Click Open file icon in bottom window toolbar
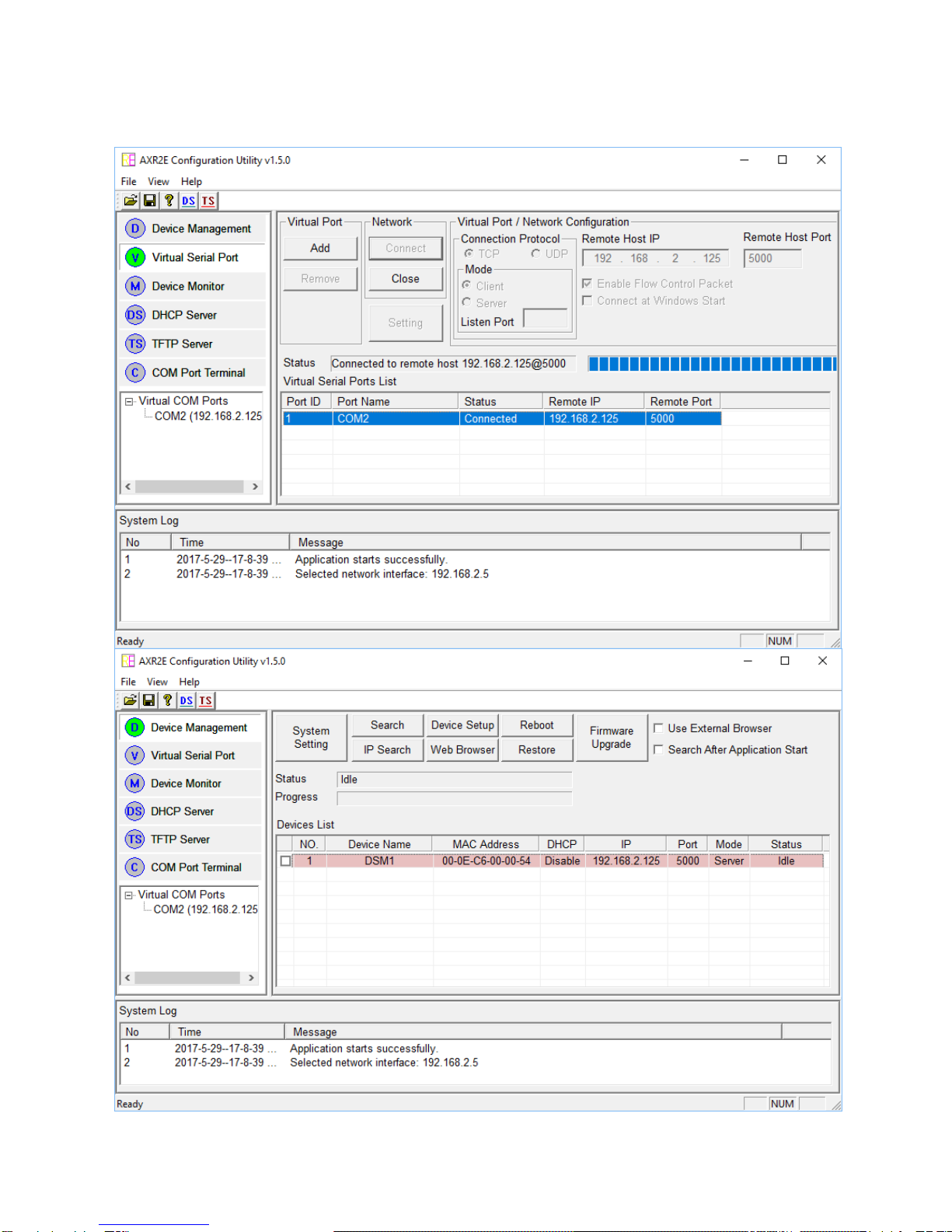This screenshot has height=1232, width=952. [x=130, y=700]
